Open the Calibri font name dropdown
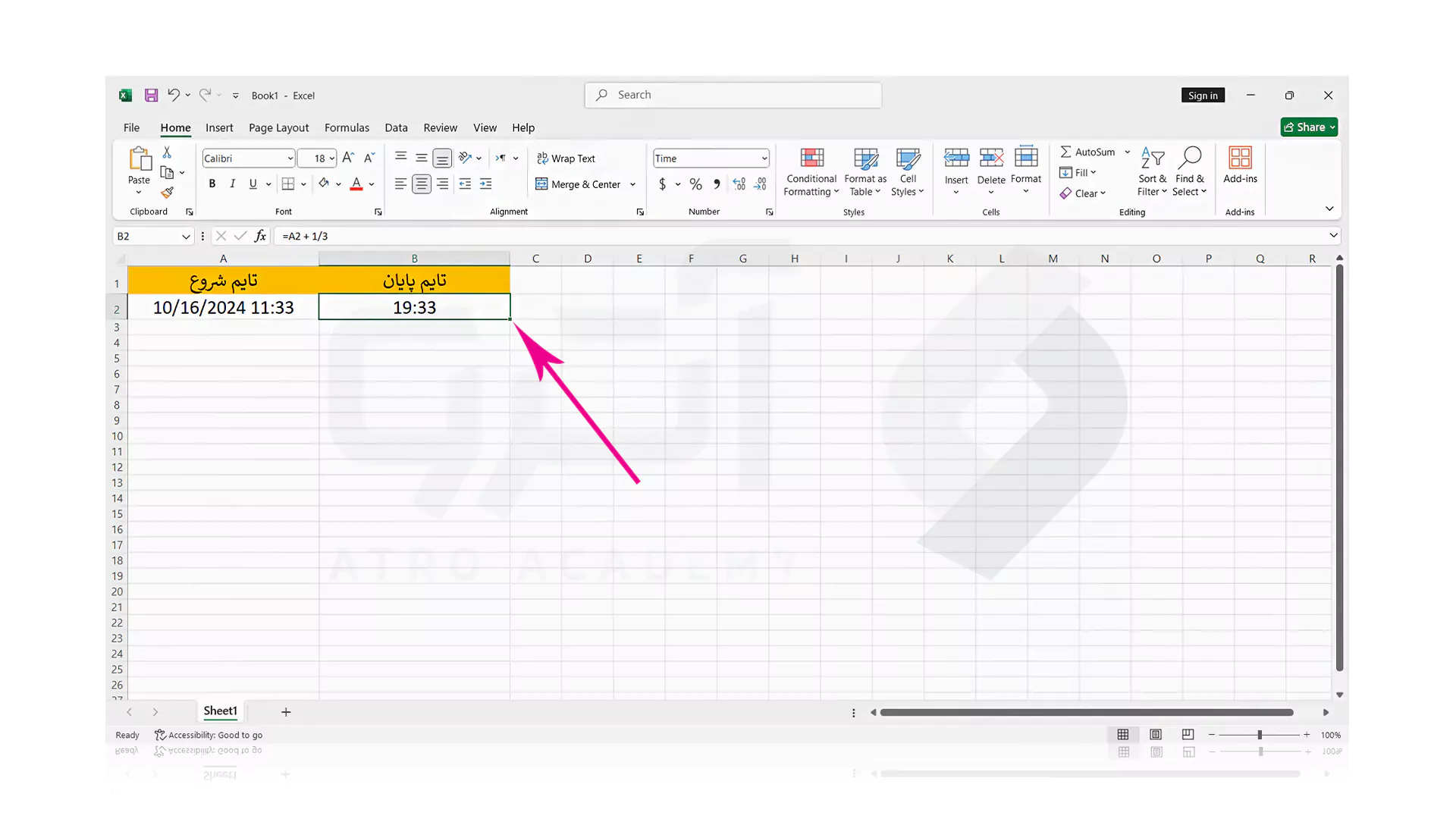The height and width of the screenshot is (819, 1456). 290,158
